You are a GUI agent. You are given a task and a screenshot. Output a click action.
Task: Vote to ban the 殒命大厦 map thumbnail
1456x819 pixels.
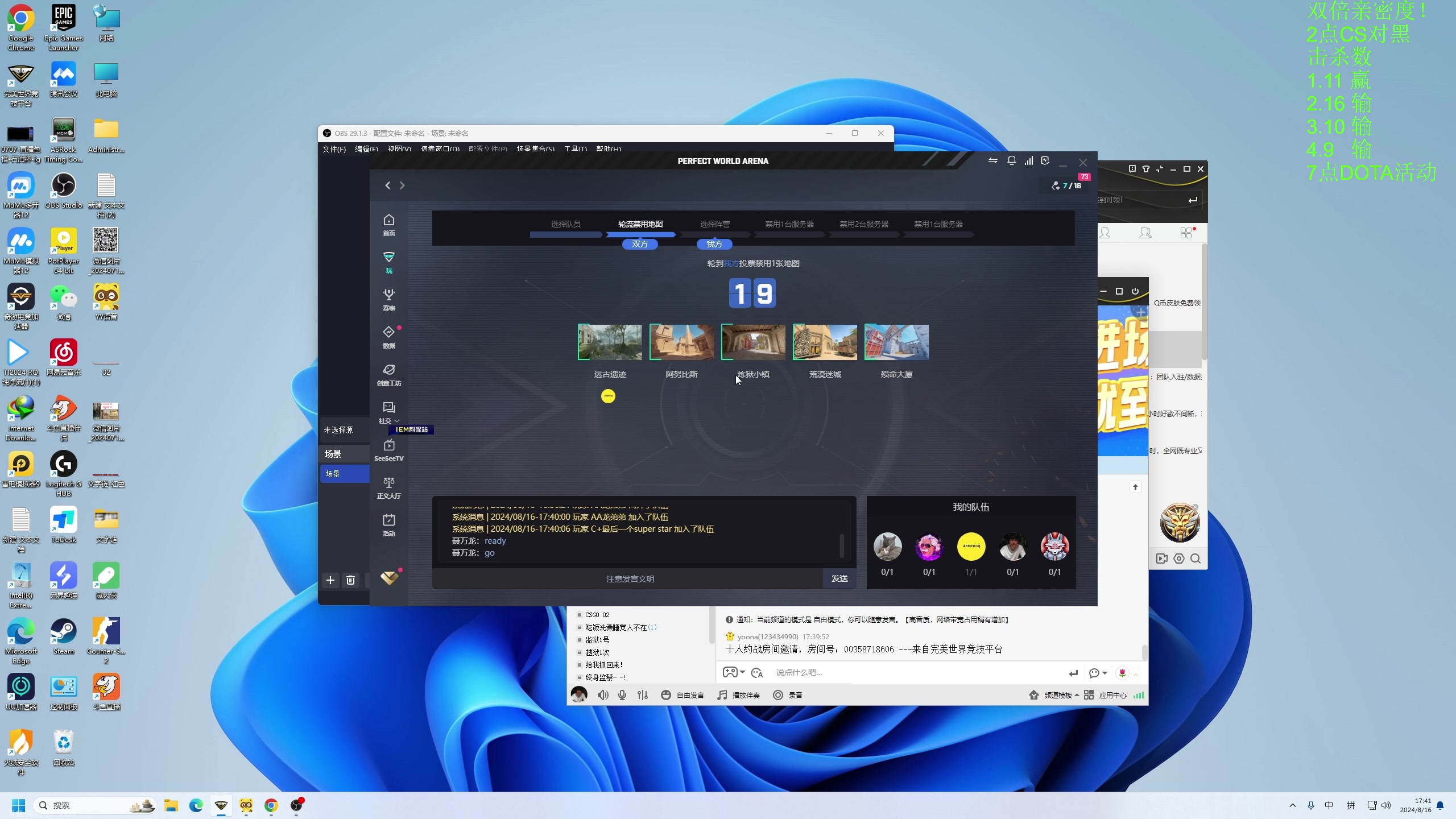[x=896, y=342]
